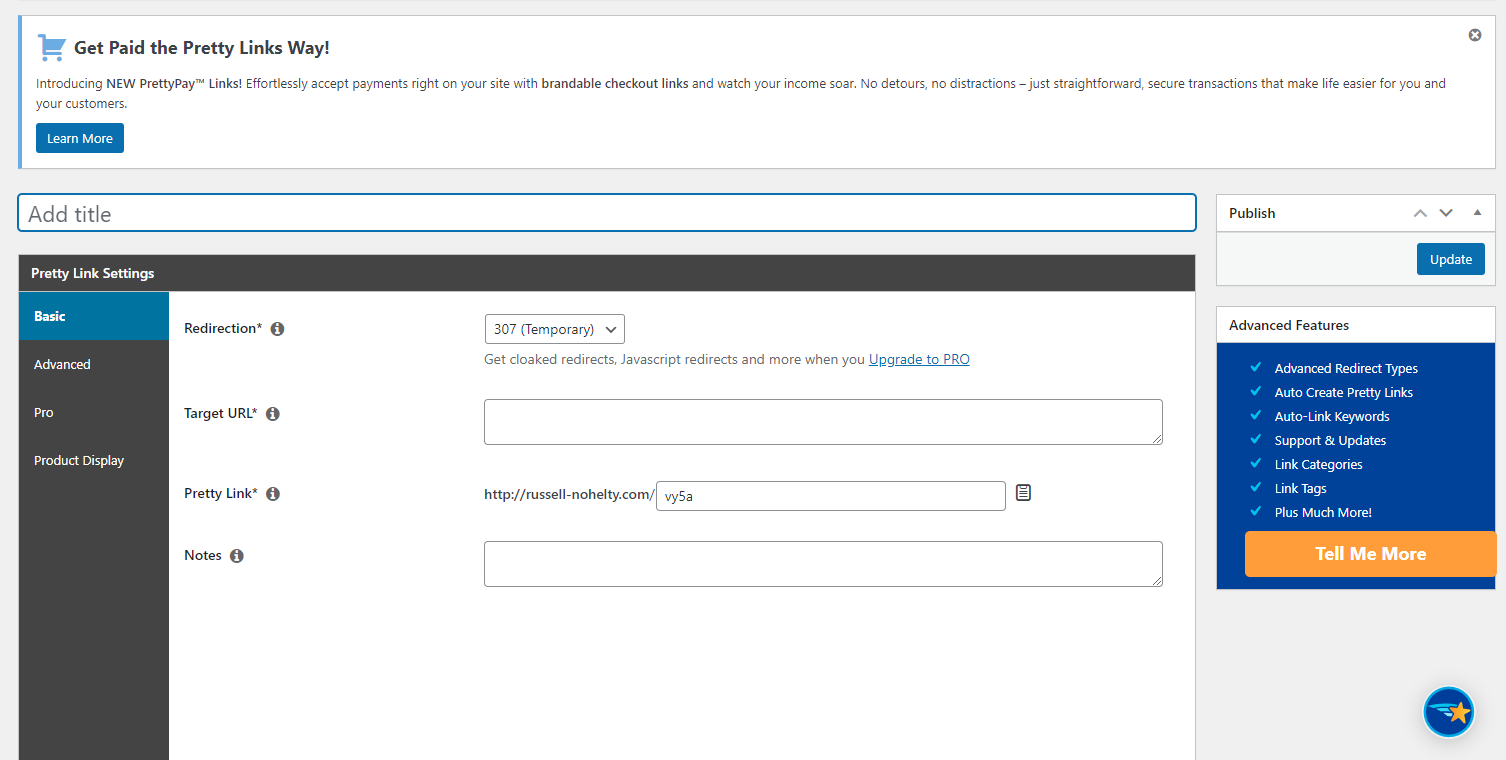Click Support & Updates text
This screenshot has height=760, width=1506.
(x=1330, y=441)
